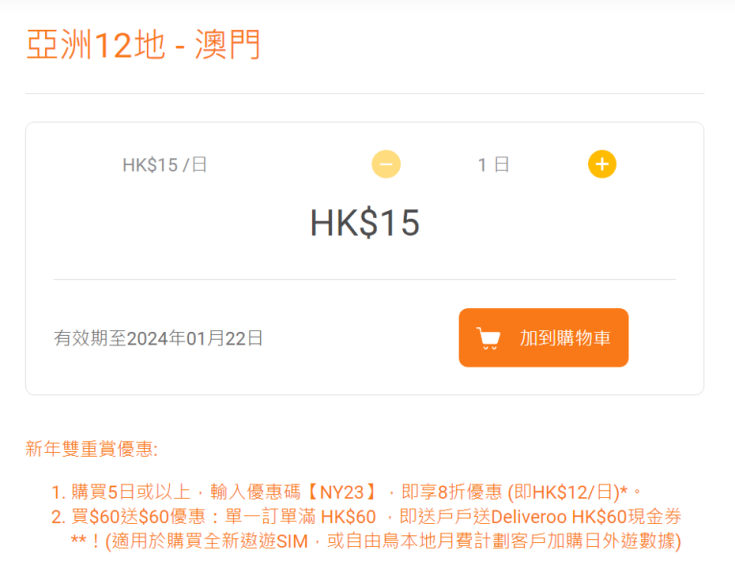Decrease the day count with the minus button
The width and height of the screenshot is (735, 569).
pos(386,164)
